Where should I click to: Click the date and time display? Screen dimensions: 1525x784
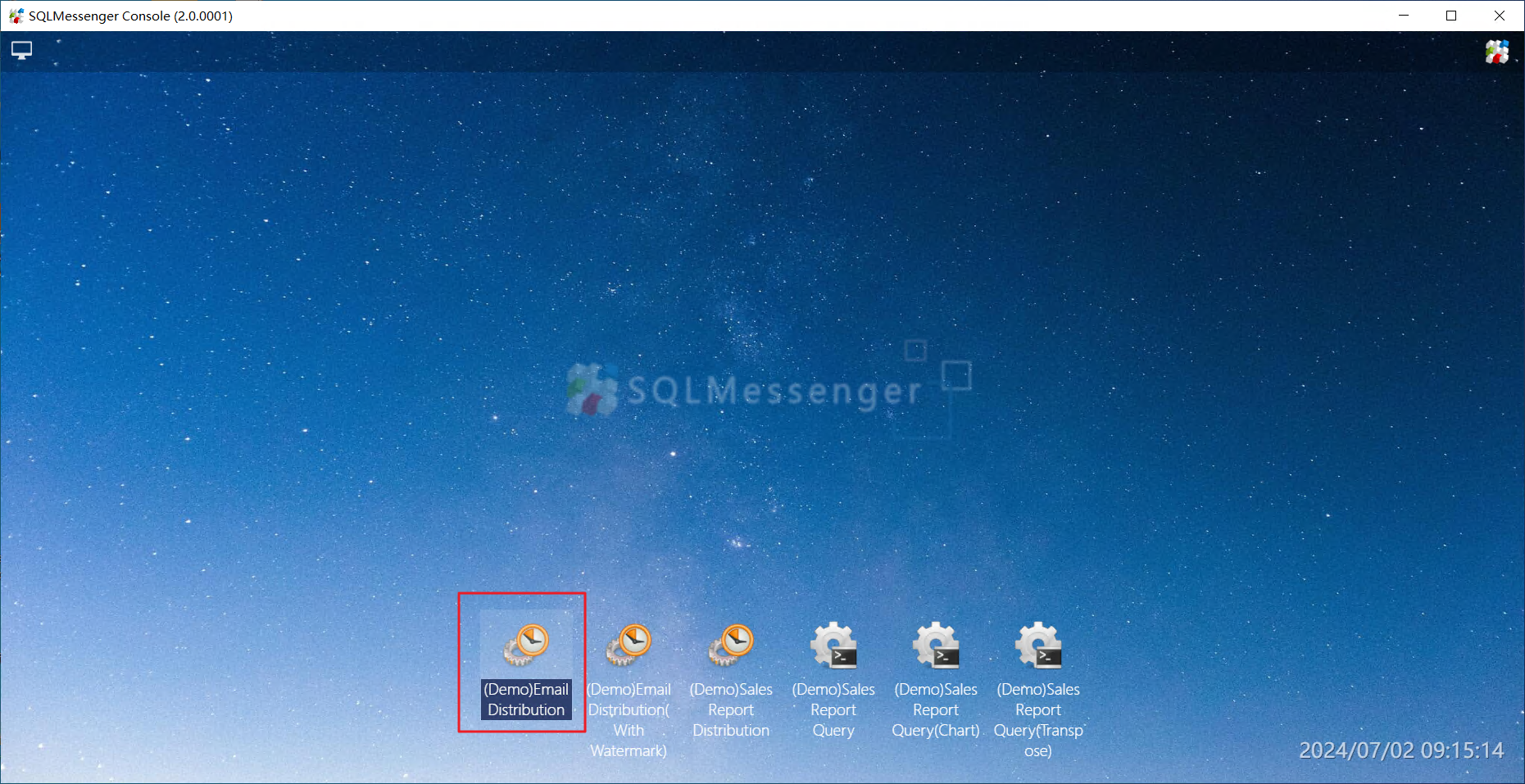coord(1401,750)
